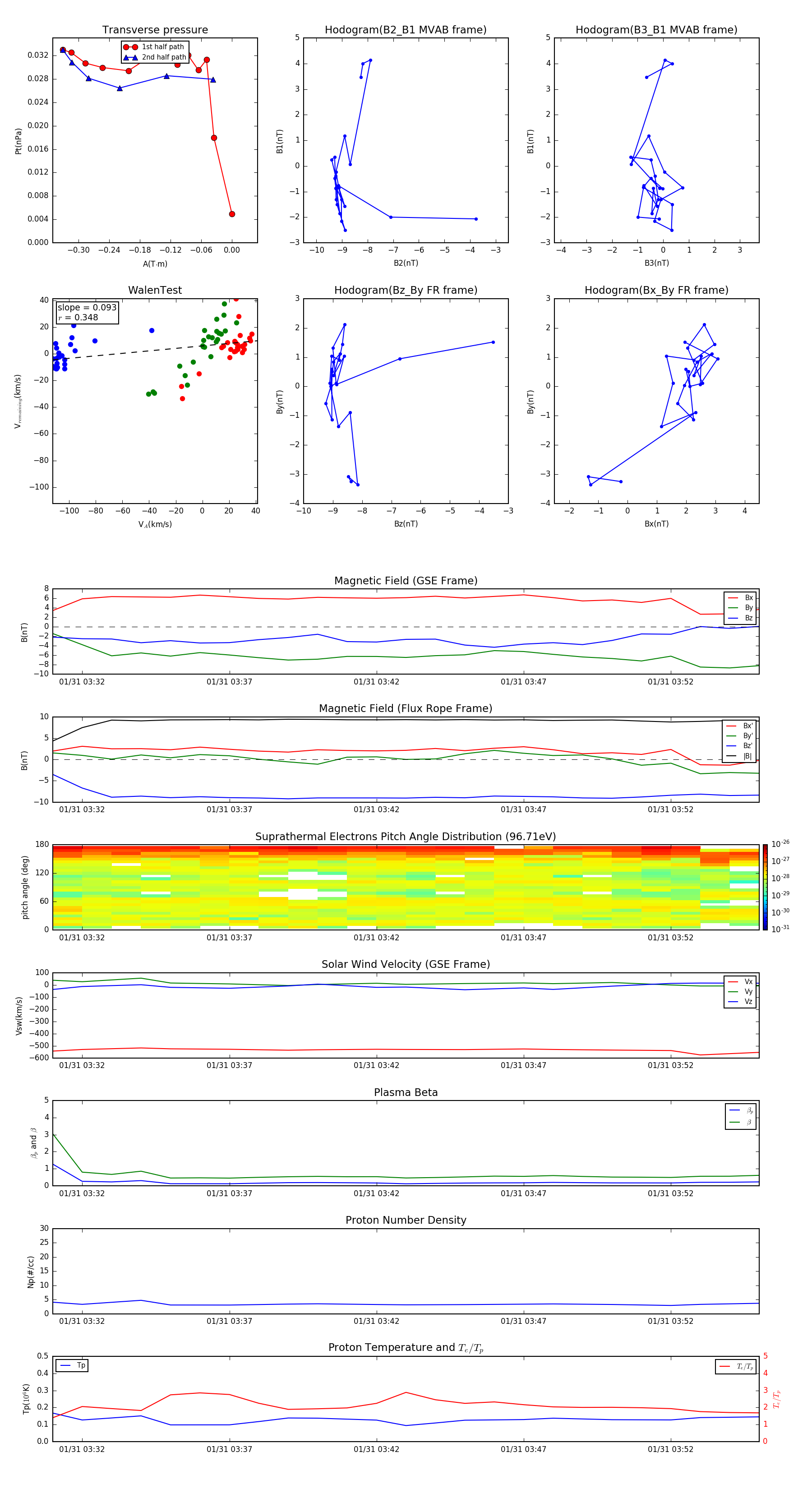Click the 'Bz(nT)' x-axis label

coord(406,524)
